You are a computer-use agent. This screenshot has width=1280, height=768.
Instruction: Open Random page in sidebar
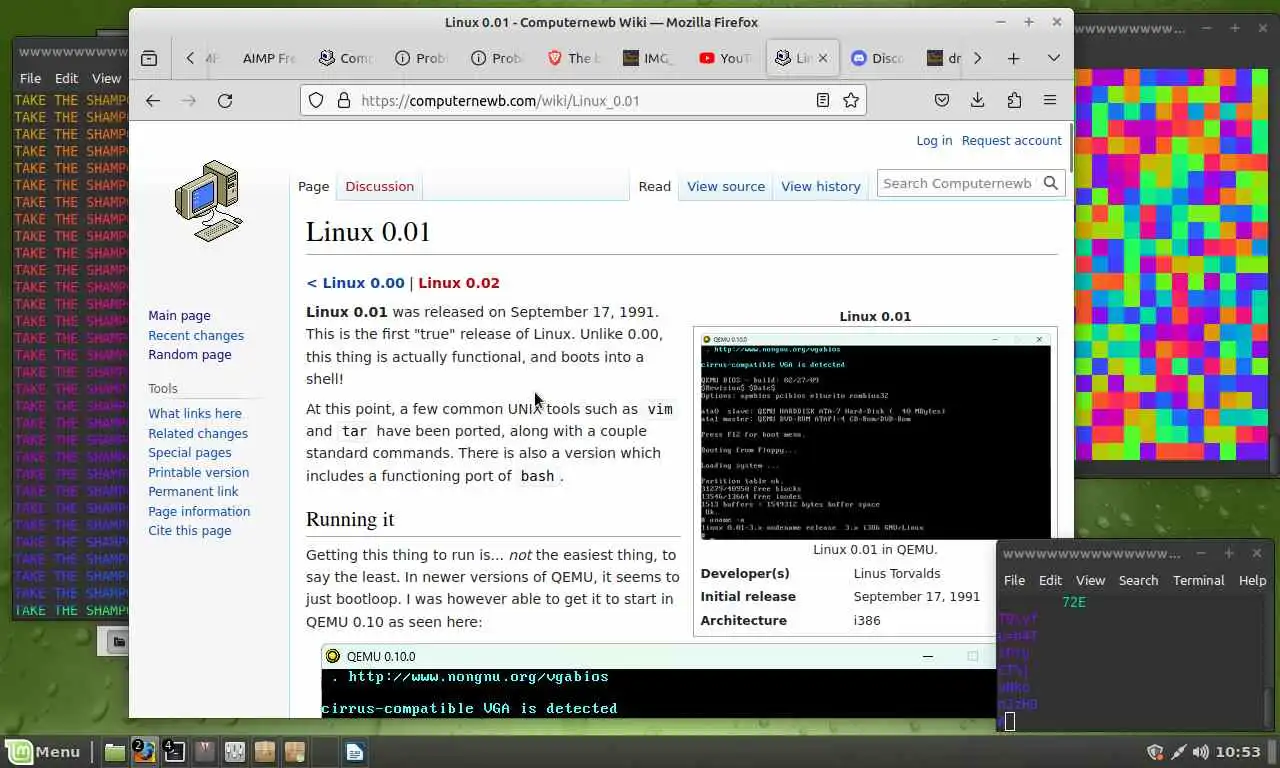(189, 354)
